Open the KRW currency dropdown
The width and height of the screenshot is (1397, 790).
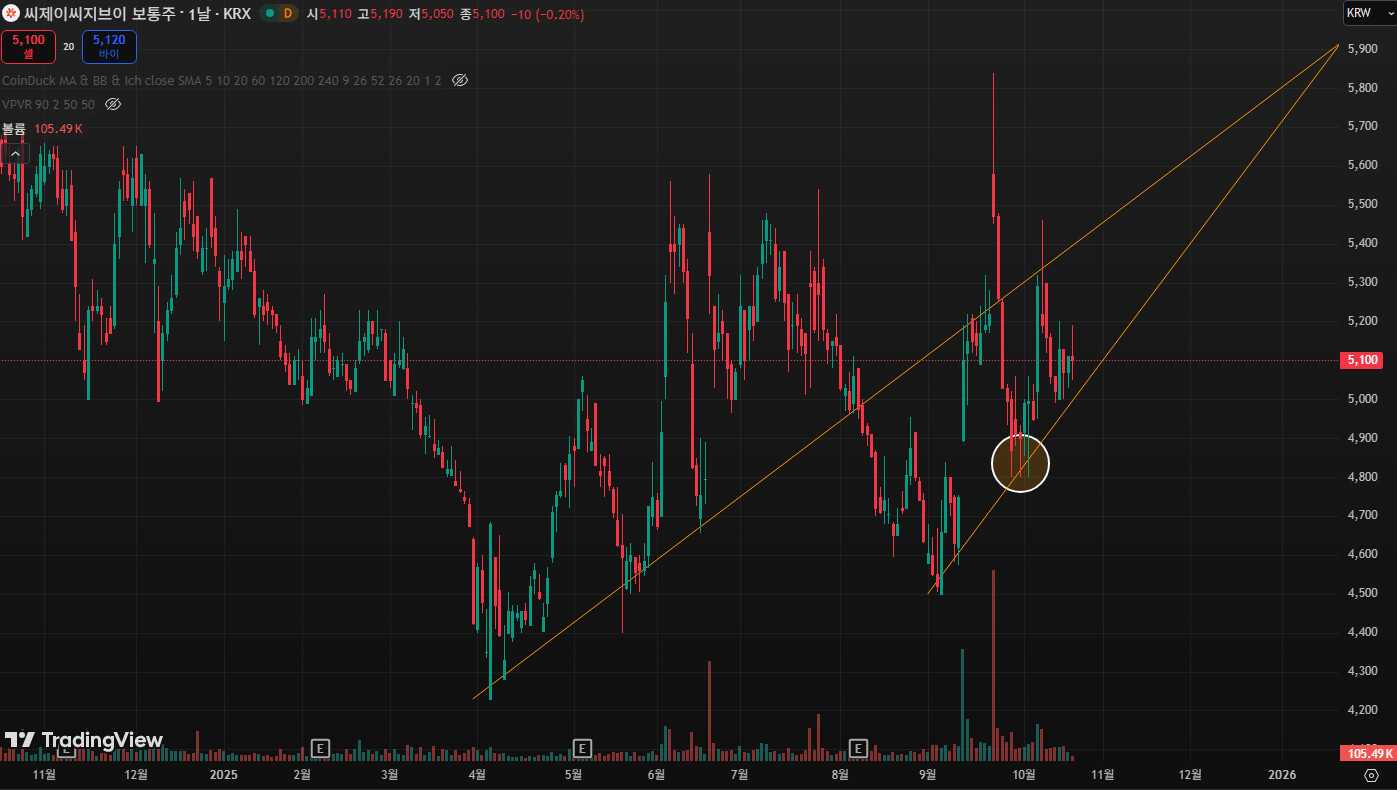point(1368,13)
